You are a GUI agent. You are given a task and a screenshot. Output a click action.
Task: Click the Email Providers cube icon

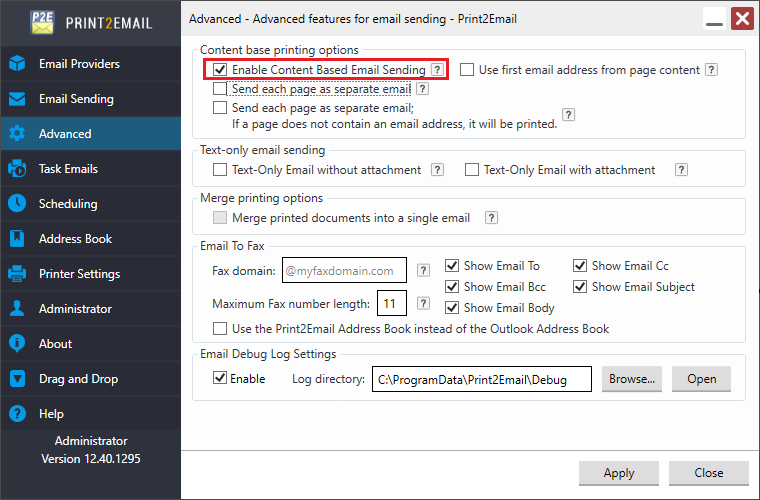pos(17,64)
